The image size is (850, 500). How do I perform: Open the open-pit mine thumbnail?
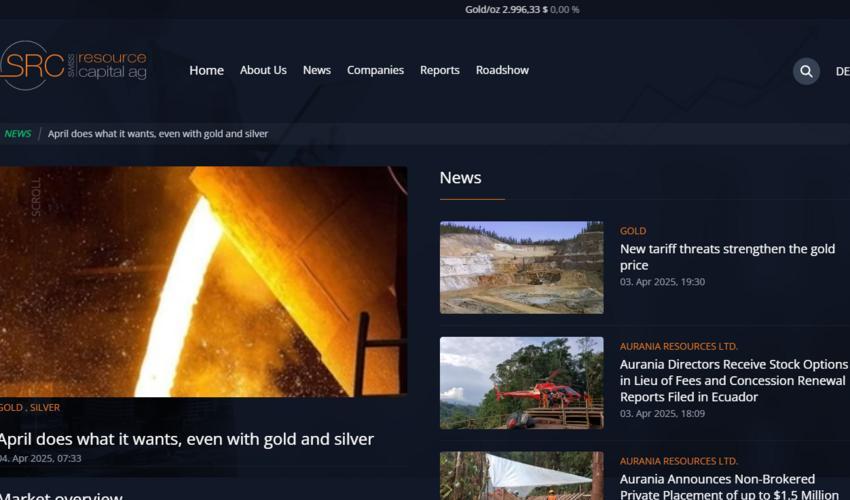[x=521, y=267]
